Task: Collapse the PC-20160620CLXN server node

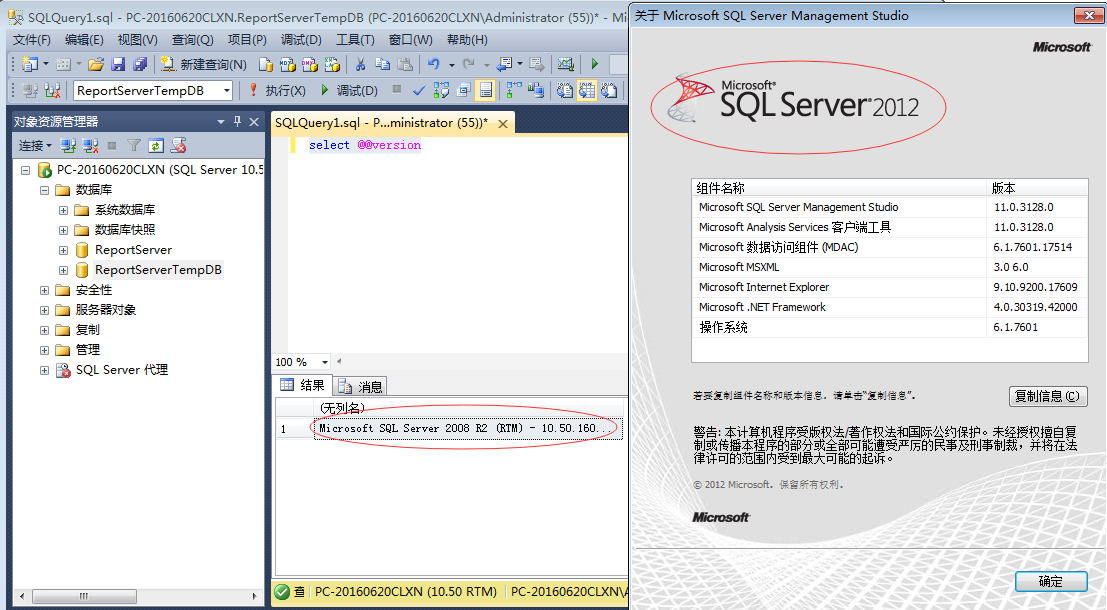Action: coord(25,170)
